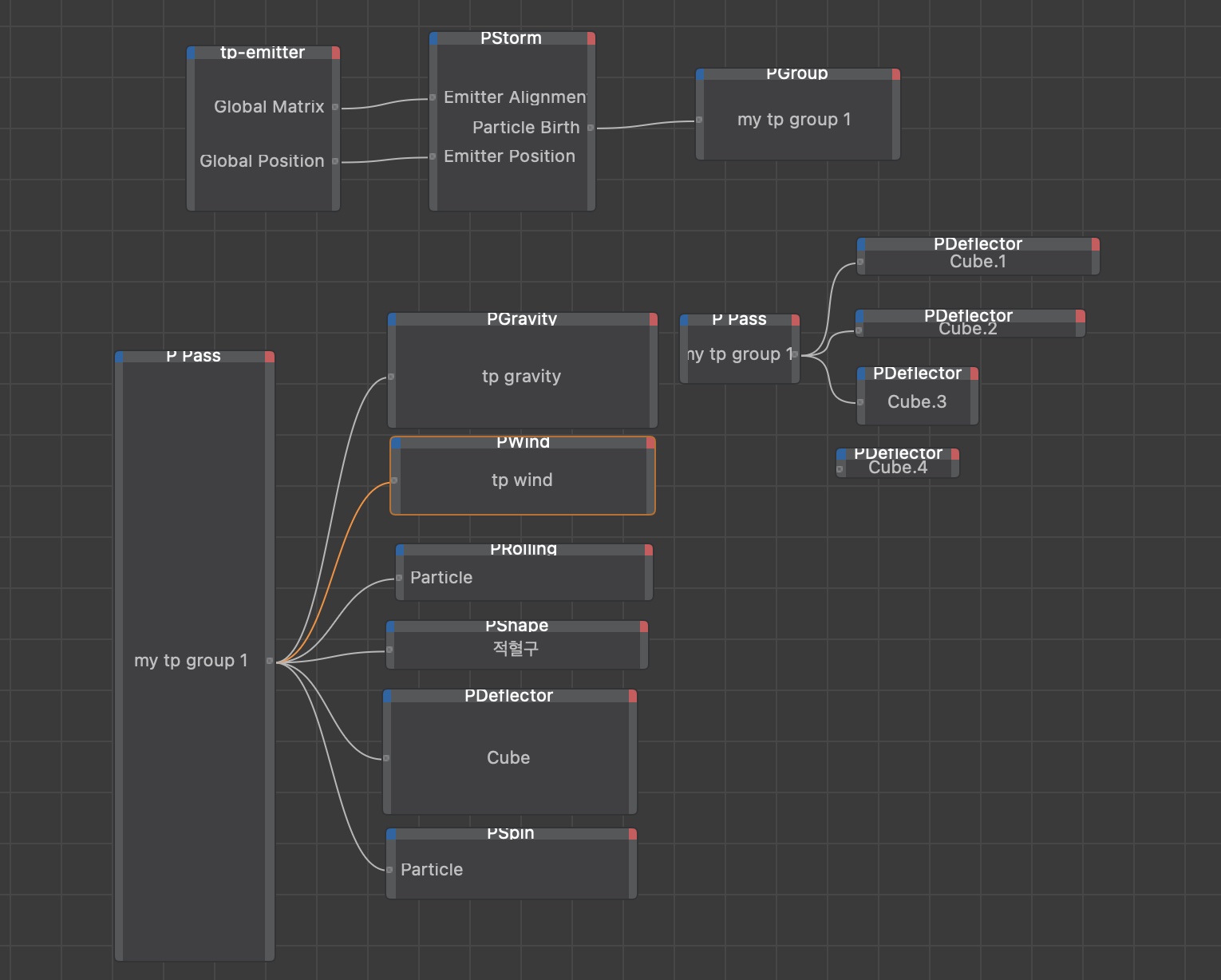Click the red outputs corner of PShape node

click(644, 627)
